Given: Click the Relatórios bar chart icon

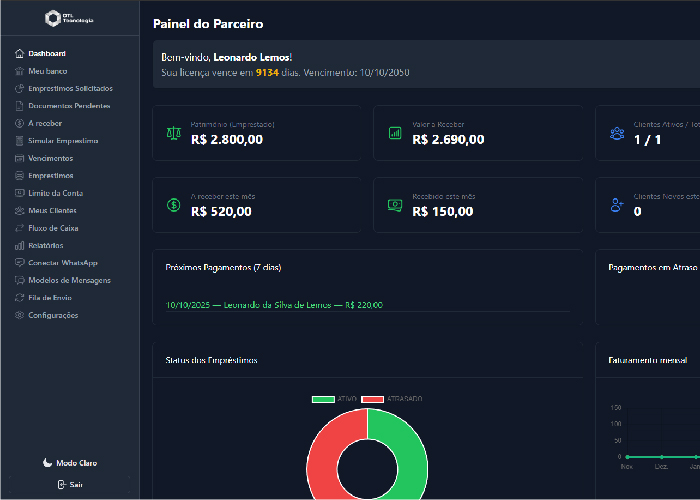Looking at the screenshot, I should pyautogui.click(x=19, y=245).
